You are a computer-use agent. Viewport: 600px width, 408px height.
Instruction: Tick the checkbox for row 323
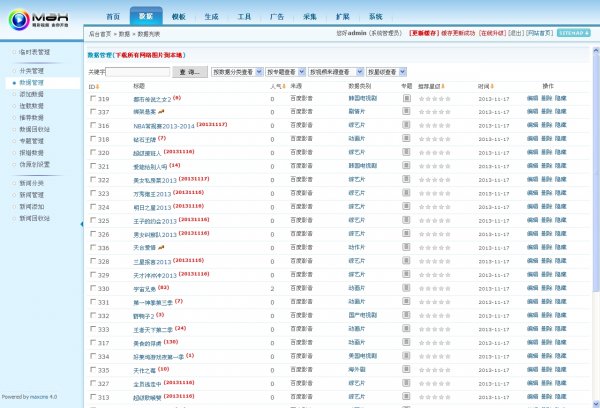click(93, 193)
